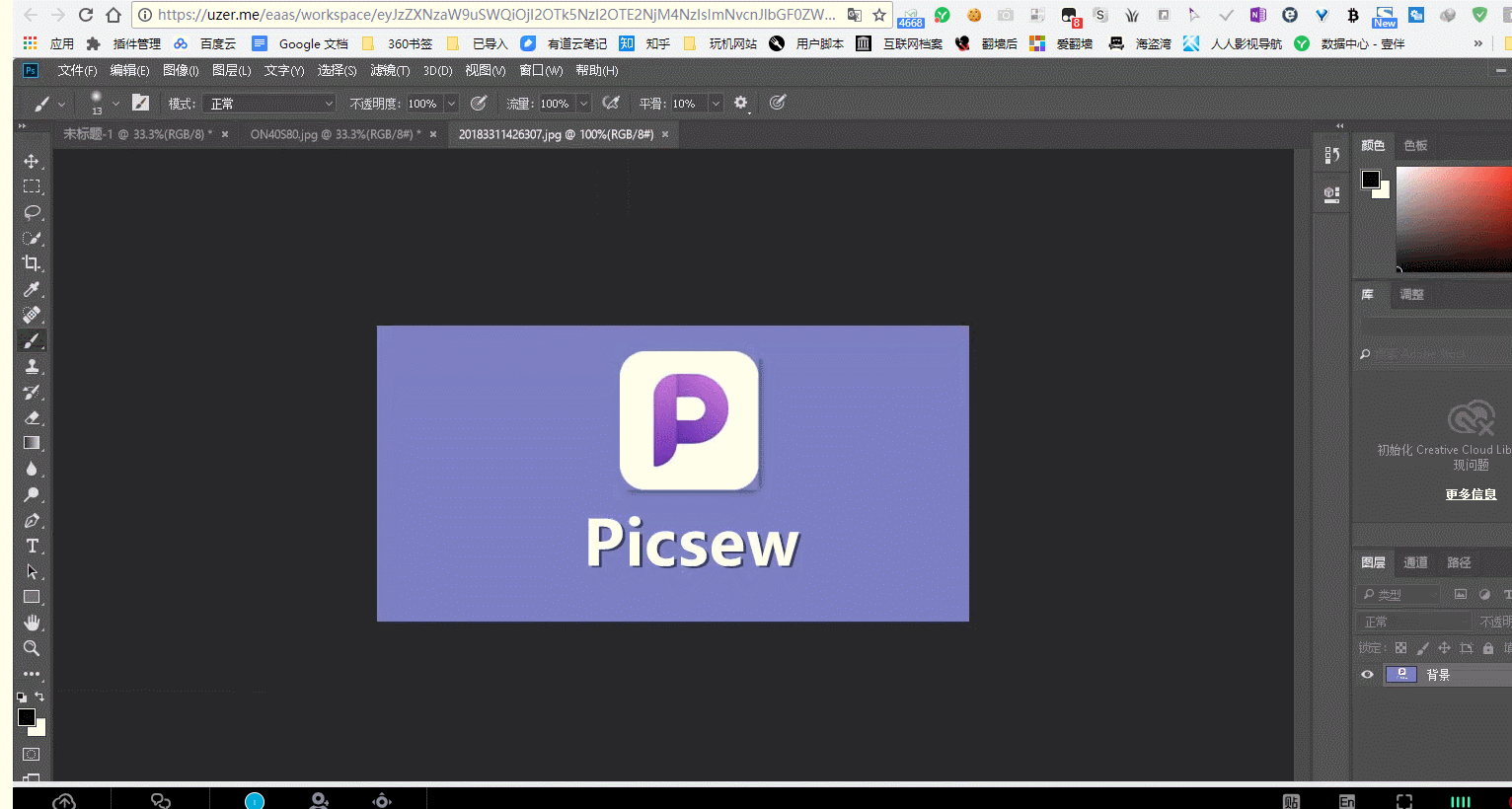Open the 文件(F) menu
The image size is (1512, 809).
[77, 71]
